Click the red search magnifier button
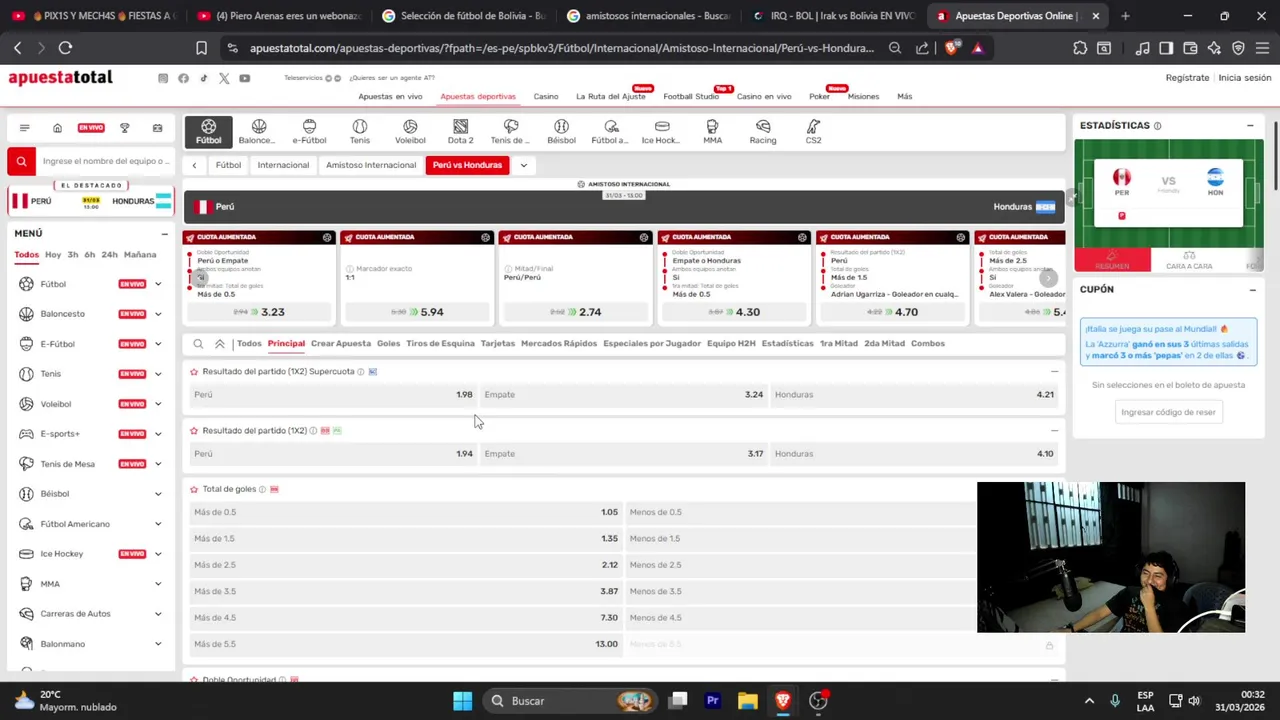 [x=21, y=161]
